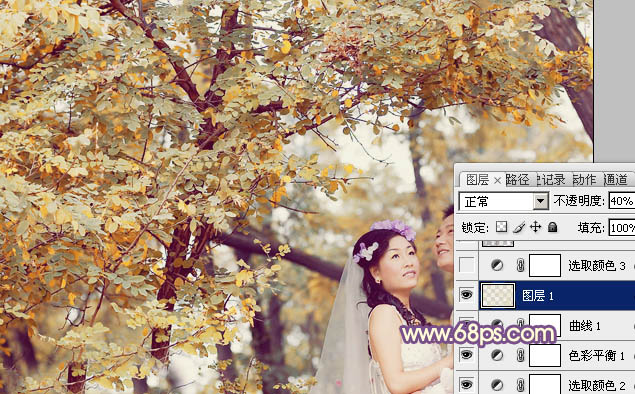Toggle lock image pixels brush icon

click(519, 227)
